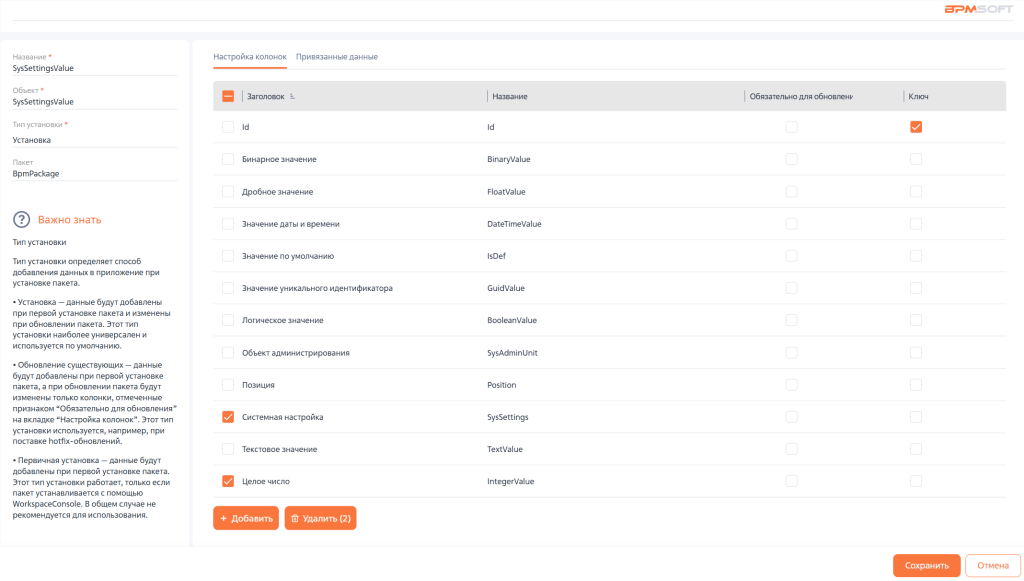
Task: Open the Пакет selection field
Action: coord(94,173)
